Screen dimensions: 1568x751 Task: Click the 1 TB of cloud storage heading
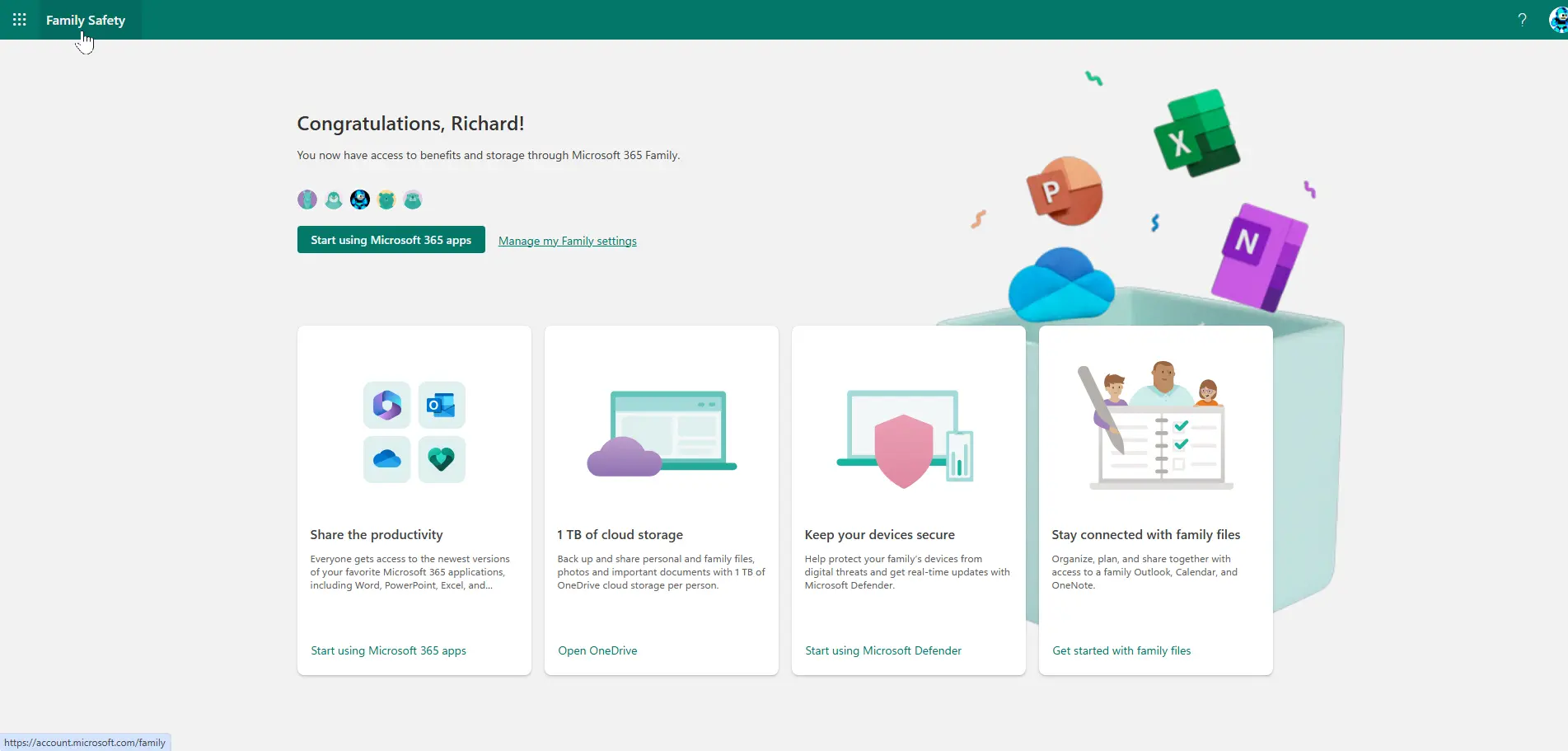pos(620,535)
